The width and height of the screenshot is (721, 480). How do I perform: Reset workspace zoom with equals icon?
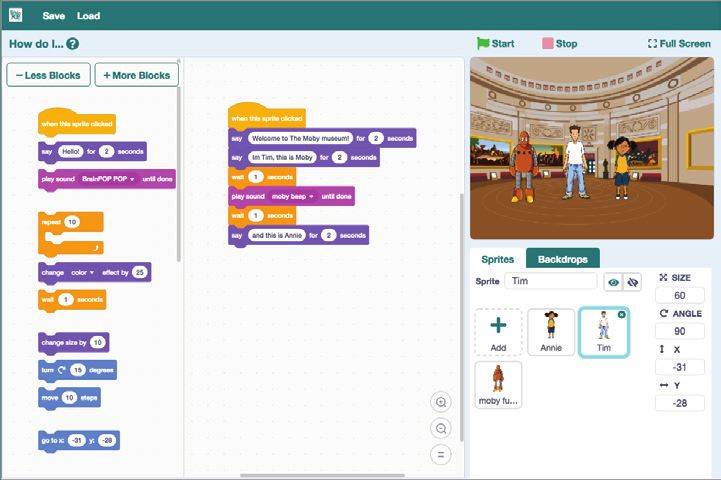tap(441, 455)
